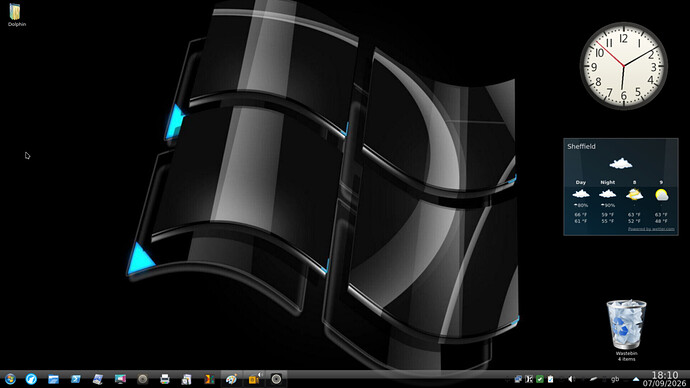Launch the orange-green X application icon
Screen dimensions: 690x388
click(x=209, y=379)
